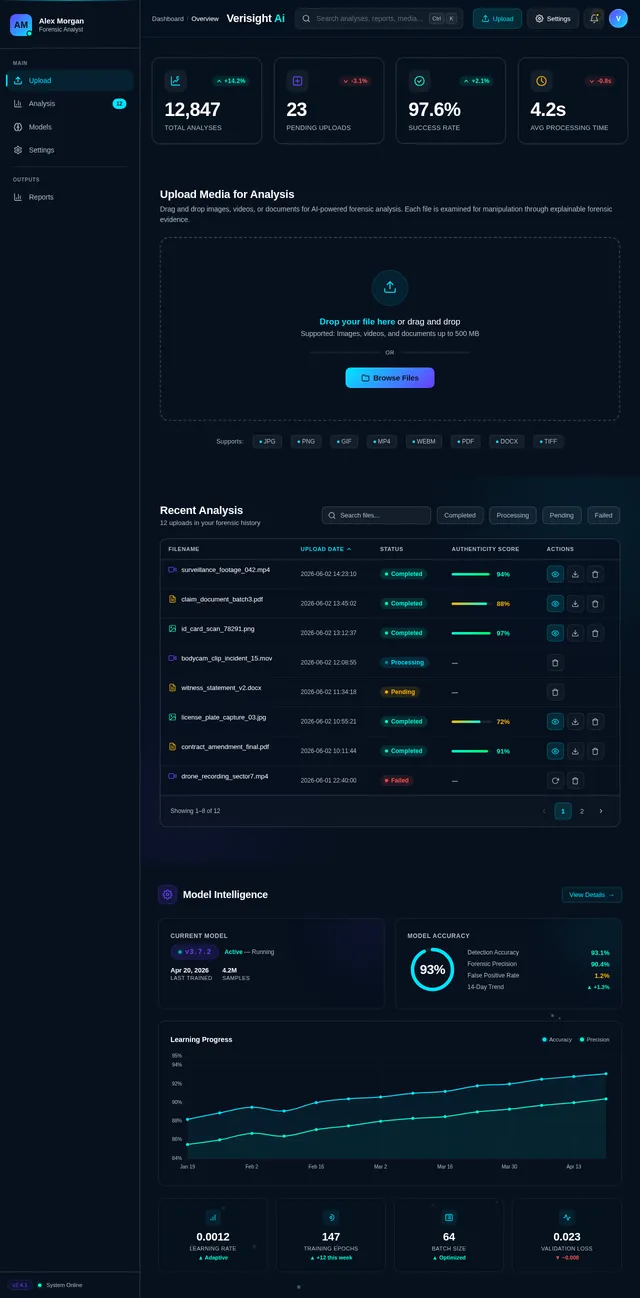
Task: Download claim_document_batch3.pdf report
Action: pyautogui.click(x=575, y=604)
